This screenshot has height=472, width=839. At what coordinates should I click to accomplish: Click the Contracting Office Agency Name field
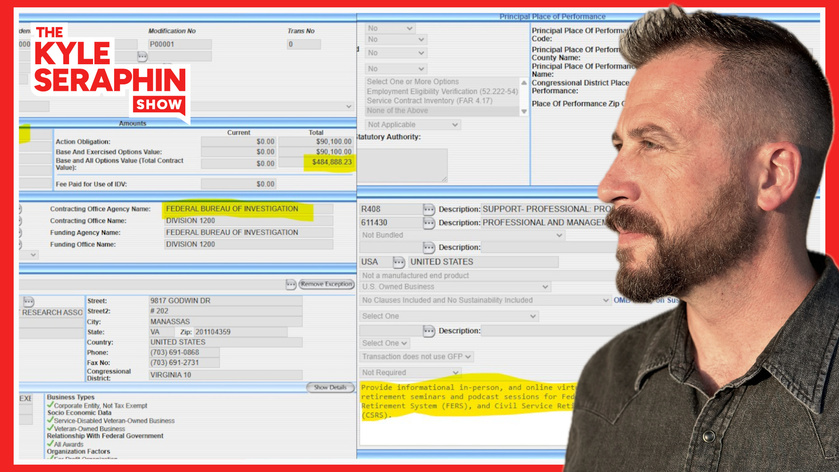[248, 209]
